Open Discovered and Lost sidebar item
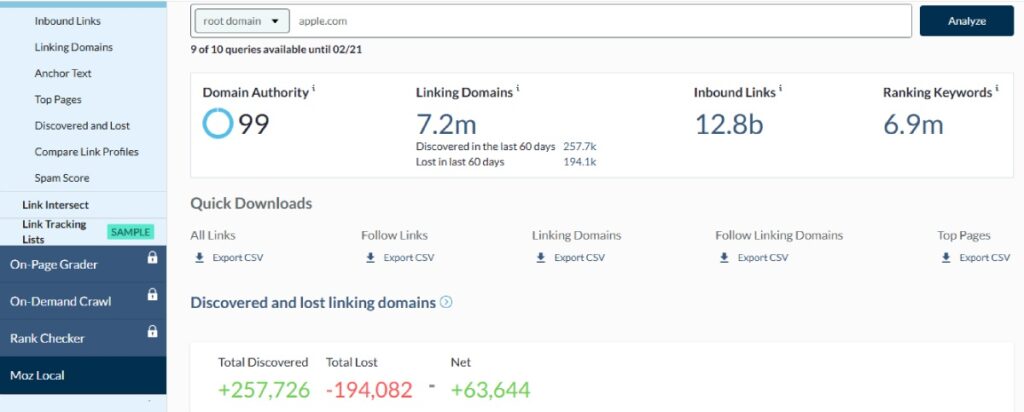1024x412 pixels. click(x=82, y=125)
